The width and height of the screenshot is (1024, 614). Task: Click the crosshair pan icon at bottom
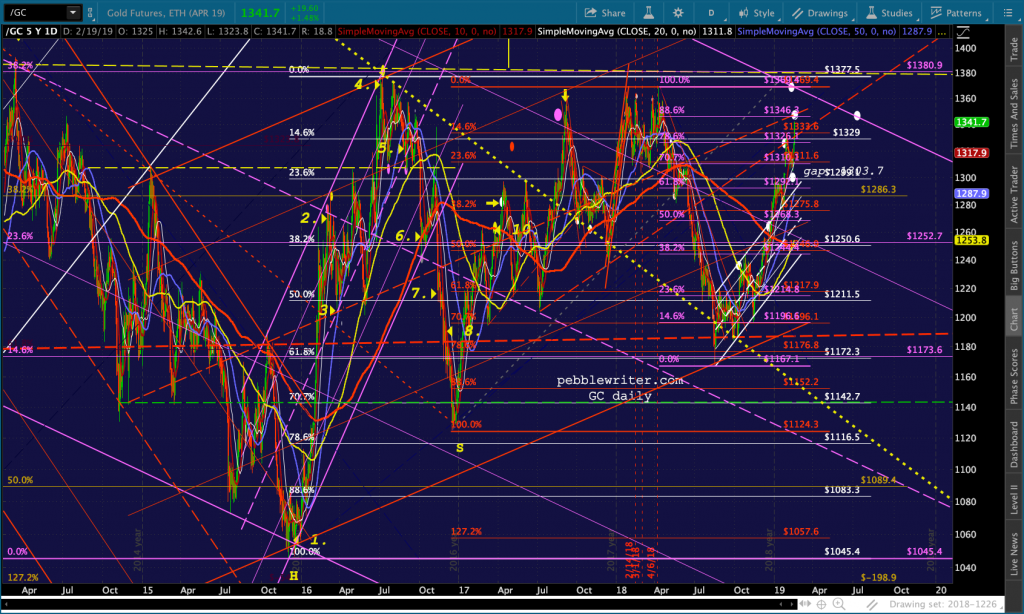point(821,604)
